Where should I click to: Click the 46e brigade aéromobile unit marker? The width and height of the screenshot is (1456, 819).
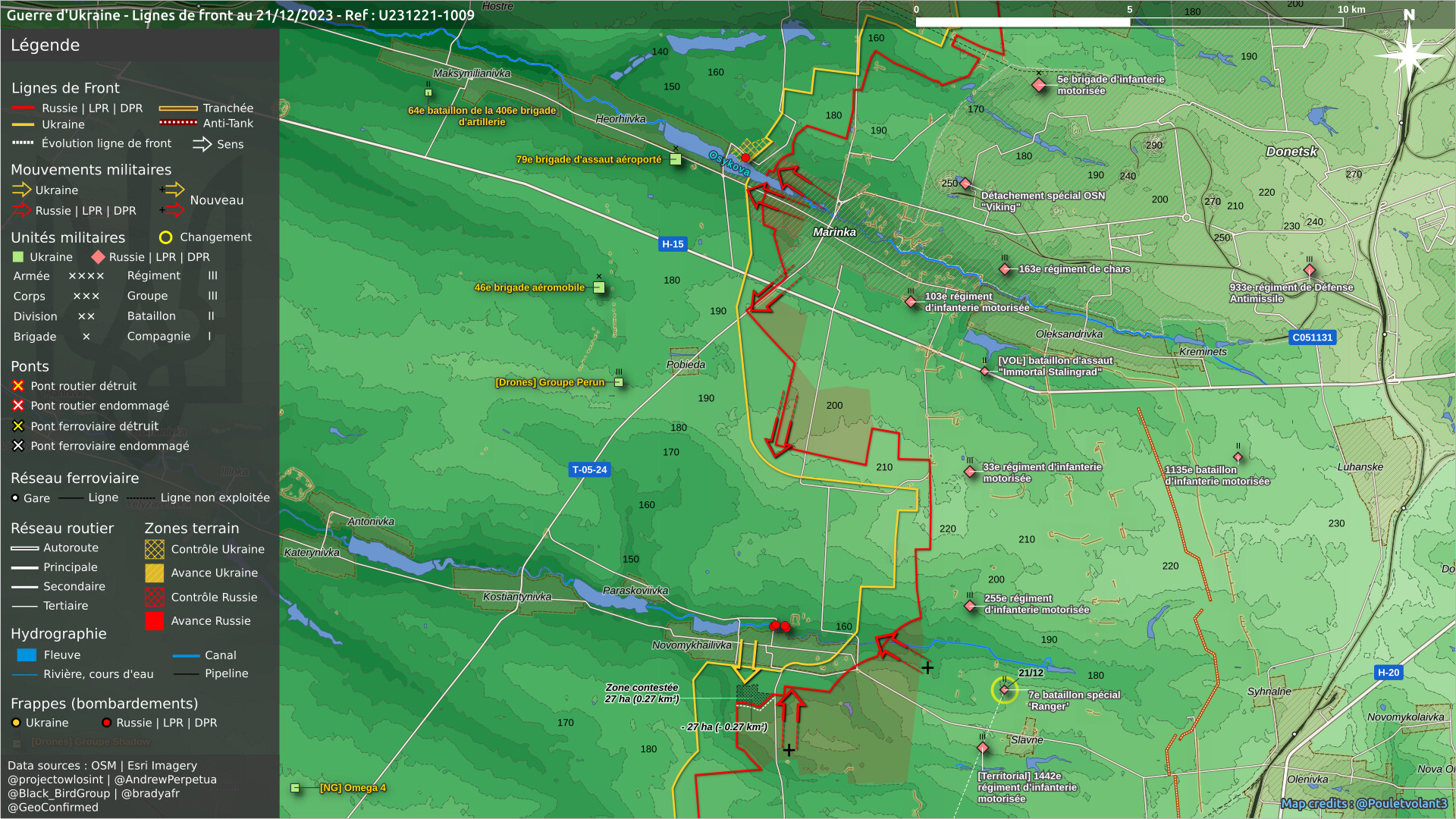tap(598, 288)
